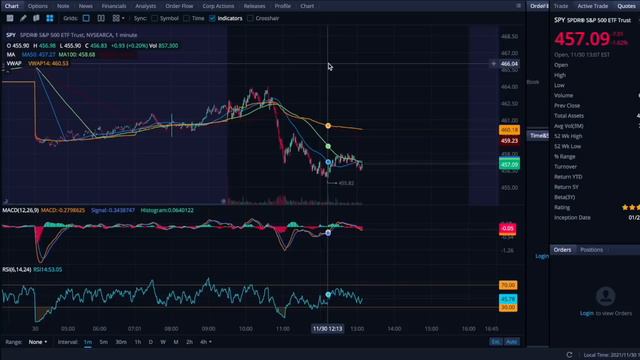
Task: Toggle the Auto scale button
Action: 511,342
